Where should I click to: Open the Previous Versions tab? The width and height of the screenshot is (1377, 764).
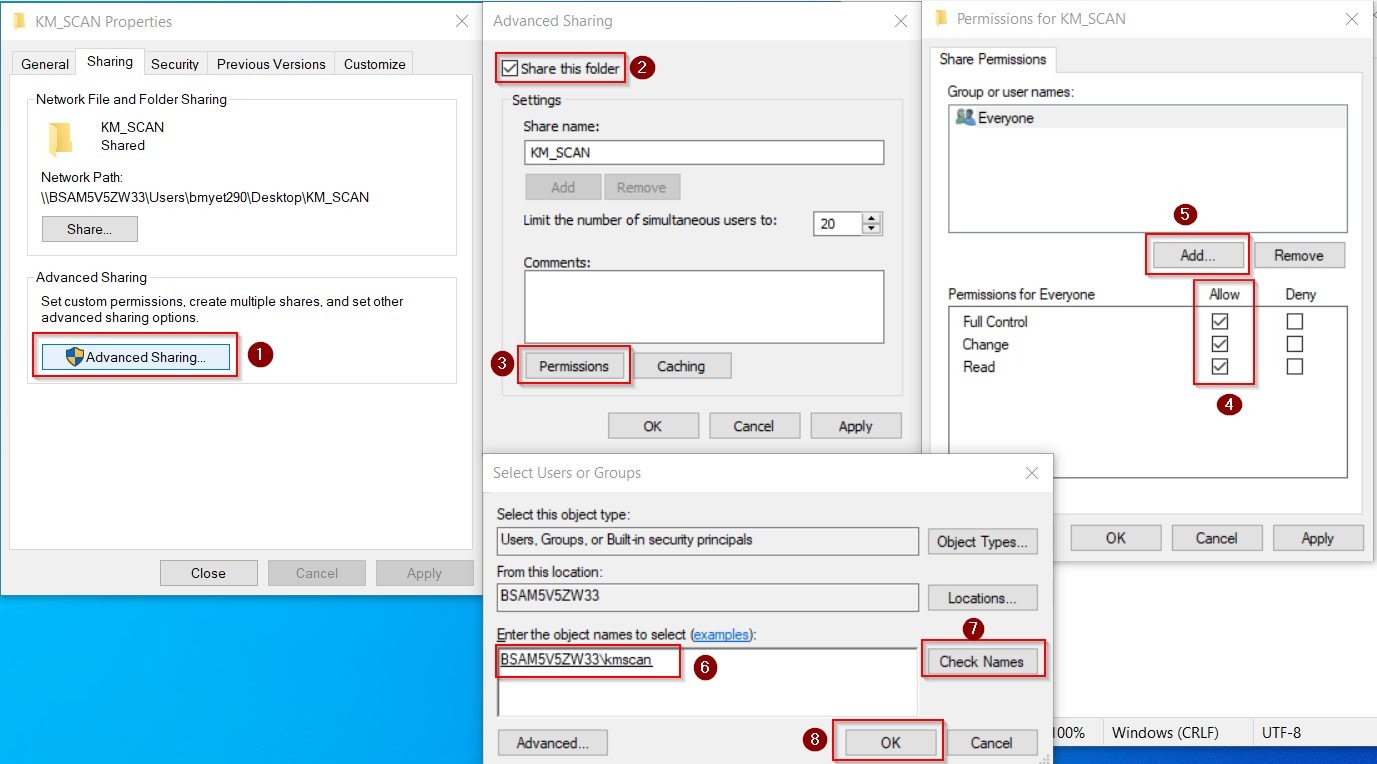(271, 64)
